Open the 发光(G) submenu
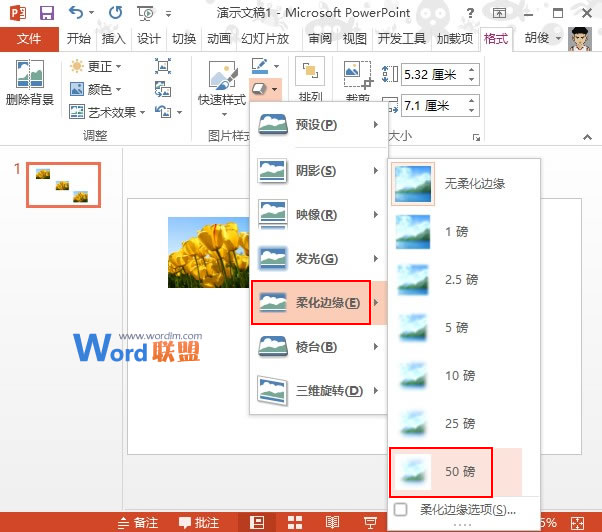The image size is (602, 532). pos(318,258)
